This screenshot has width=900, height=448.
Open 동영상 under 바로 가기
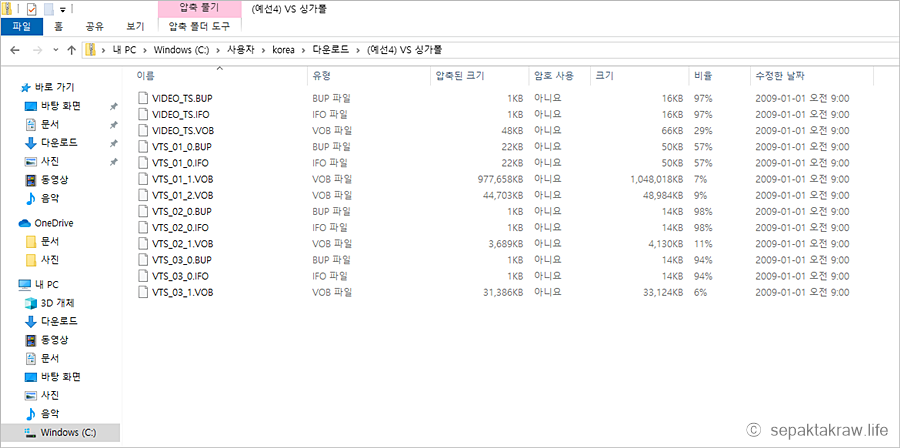55,180
